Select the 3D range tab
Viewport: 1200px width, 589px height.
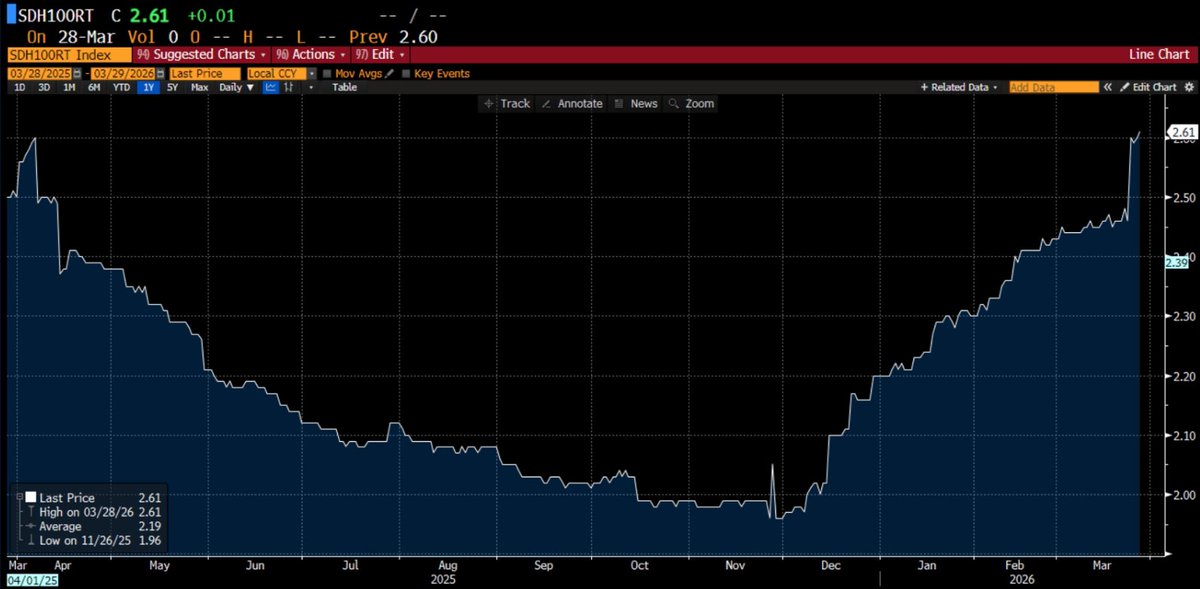point(44,87)
